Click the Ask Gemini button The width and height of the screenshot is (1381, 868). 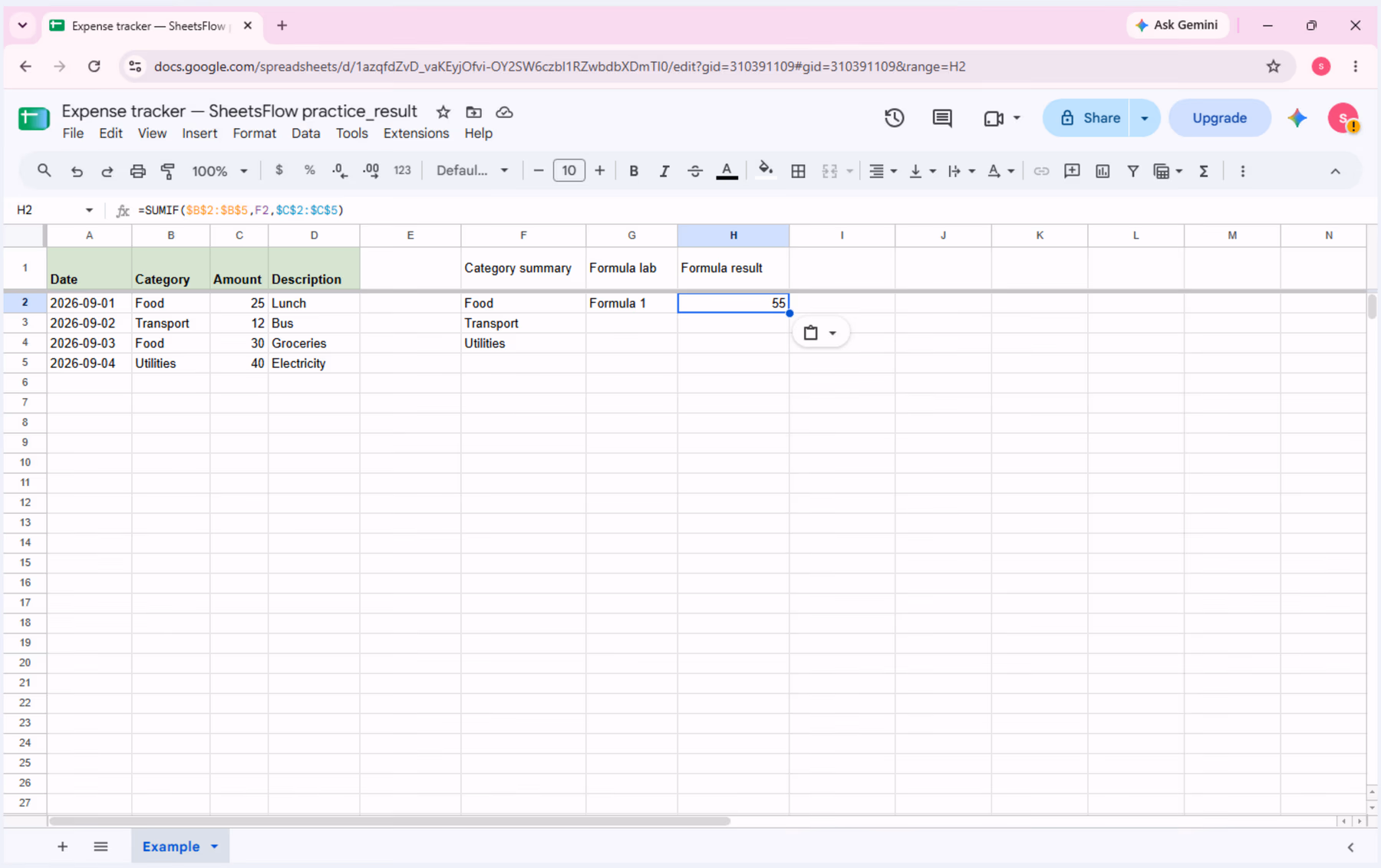tap(1177, 25)
